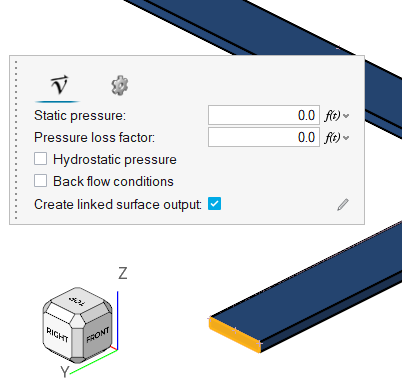Click the green Y axis line
This screenshot has width=402, height=384.
[94, 362]
